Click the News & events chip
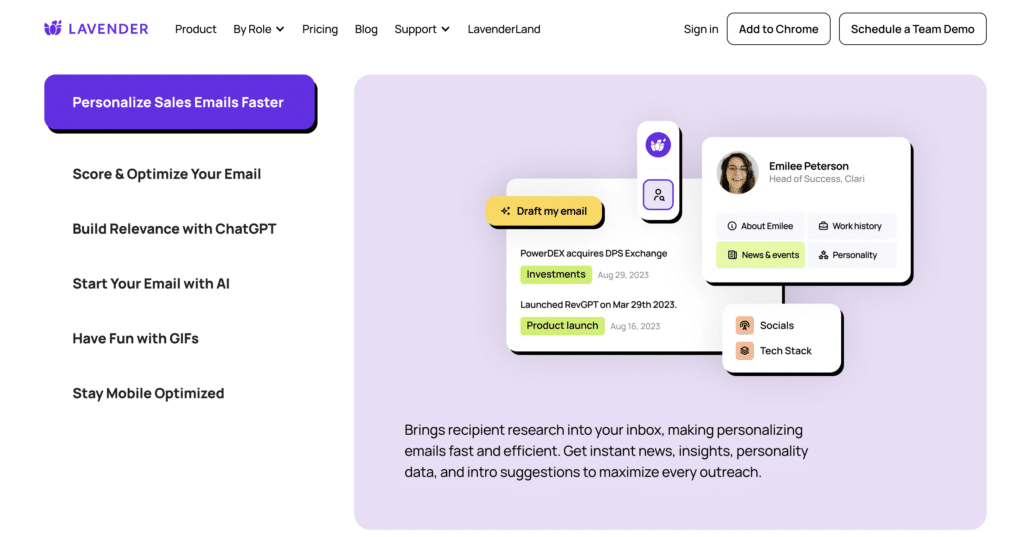The width and height of the screenshot is (1024, 537). [x=760, y=255]
